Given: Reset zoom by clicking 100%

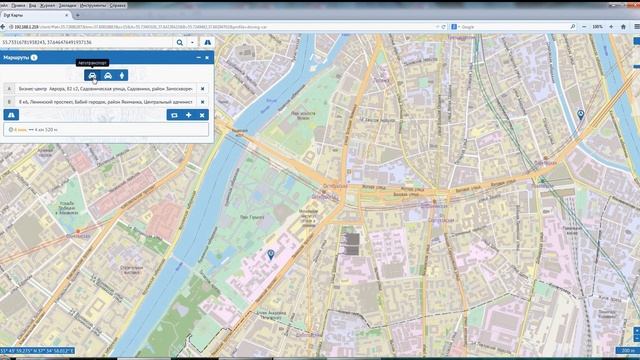Looking at the screenshot, I should tap(598, 27).
